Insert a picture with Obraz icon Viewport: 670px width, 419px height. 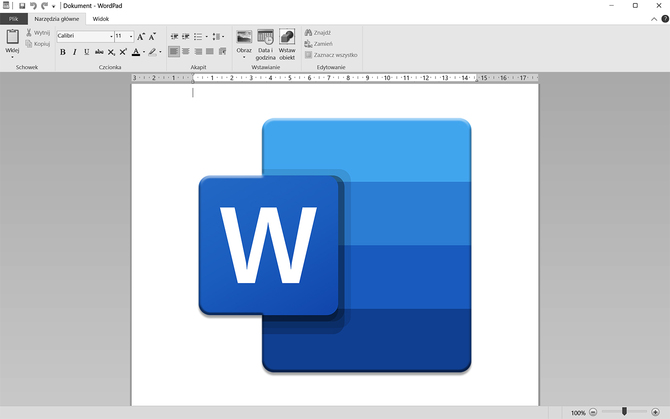[x=244, y=37]
